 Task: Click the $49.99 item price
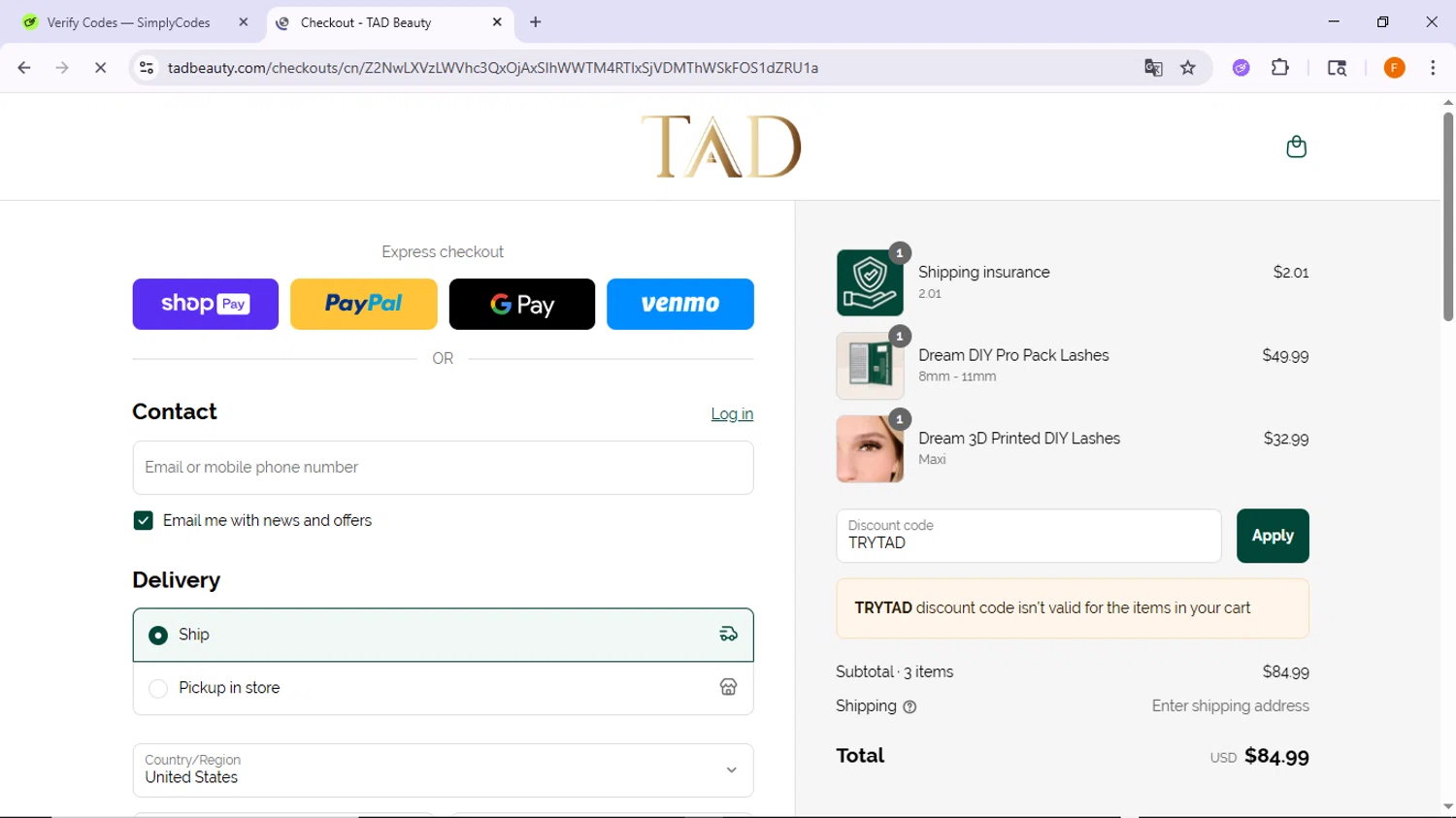[x=1285, y=356]
